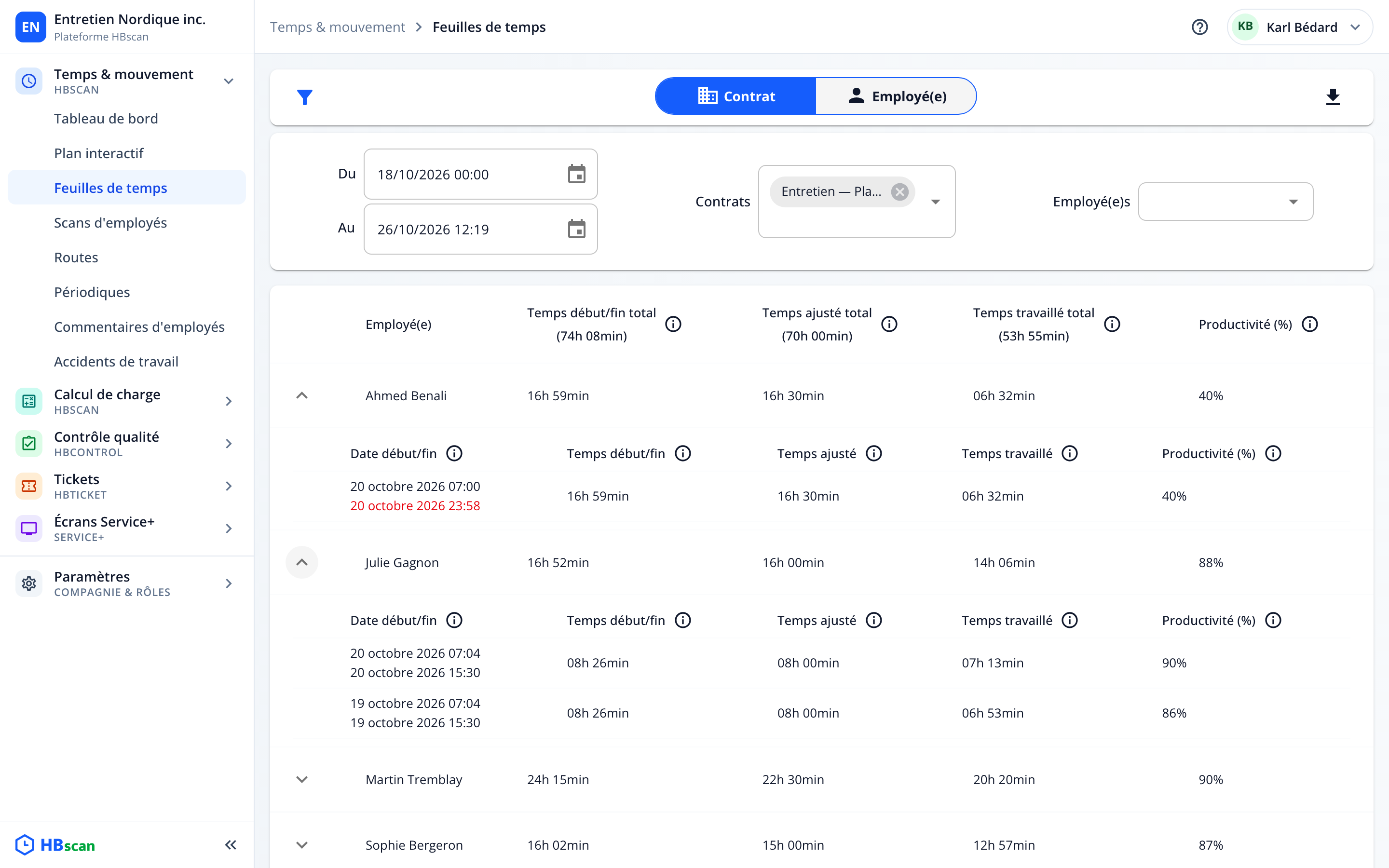The width and height of the screenshot is (1389, 868).
Task: Collapse Temps & mouvement menu section
Action: 229,81
